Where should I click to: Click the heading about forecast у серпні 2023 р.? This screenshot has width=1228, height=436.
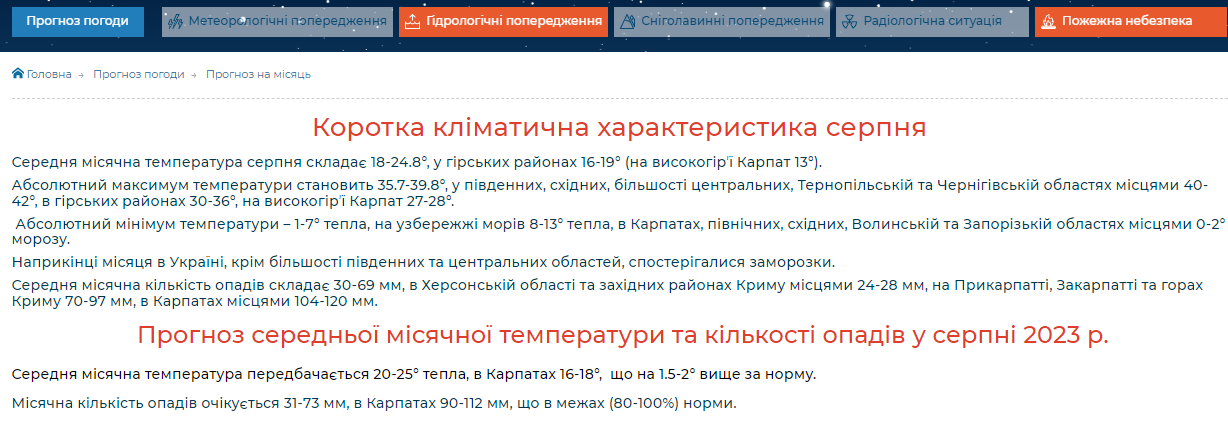pyautogui.click(x=622, y=335)
